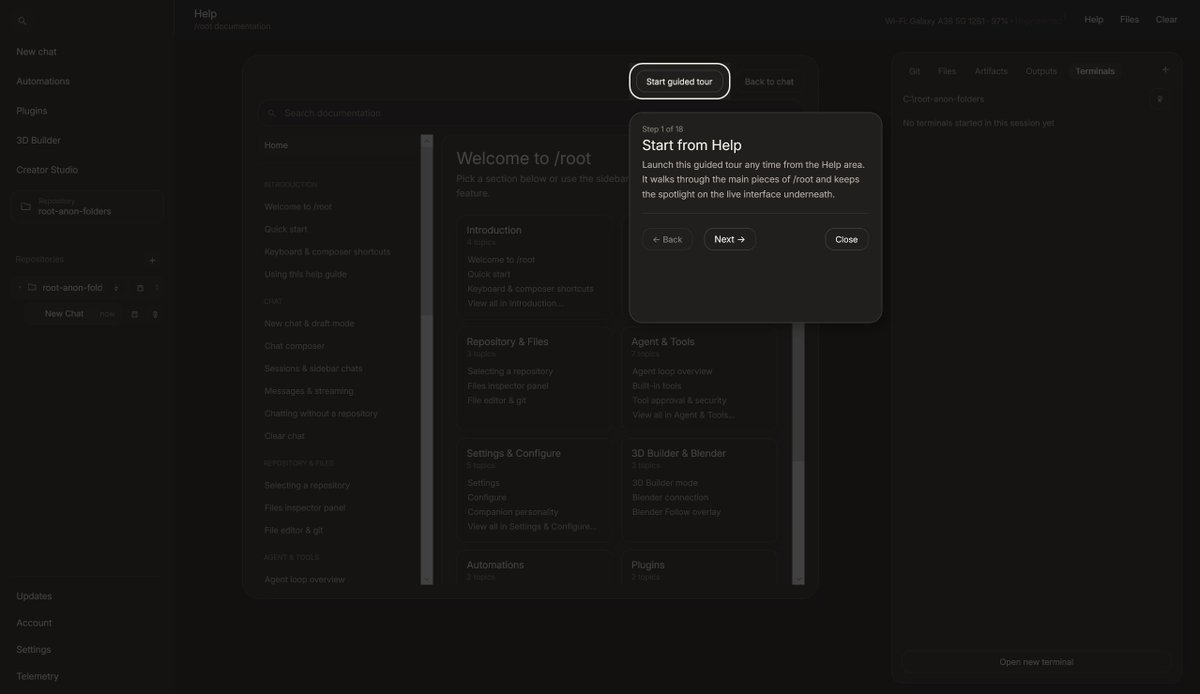Open Clear chat doc in sidebar
Screen dimensions: 1200x694
pos(284,436)
